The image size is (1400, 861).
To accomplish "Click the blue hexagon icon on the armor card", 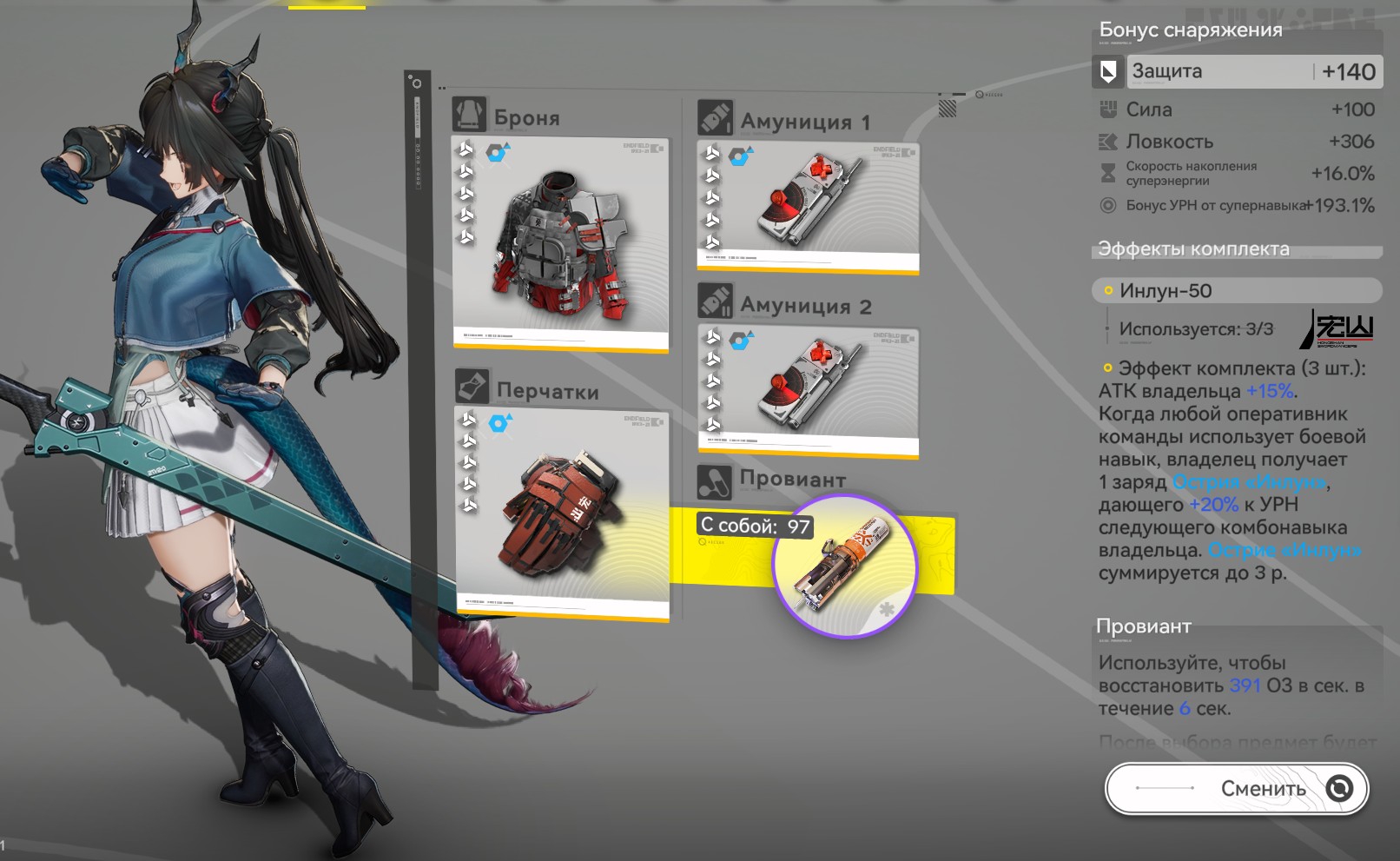I will click(x=498, y=153).
